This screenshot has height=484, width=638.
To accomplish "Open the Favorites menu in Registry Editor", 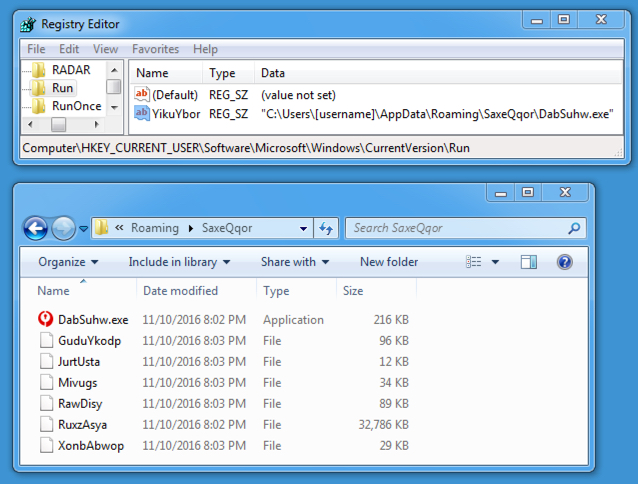I will coord(155,49).
